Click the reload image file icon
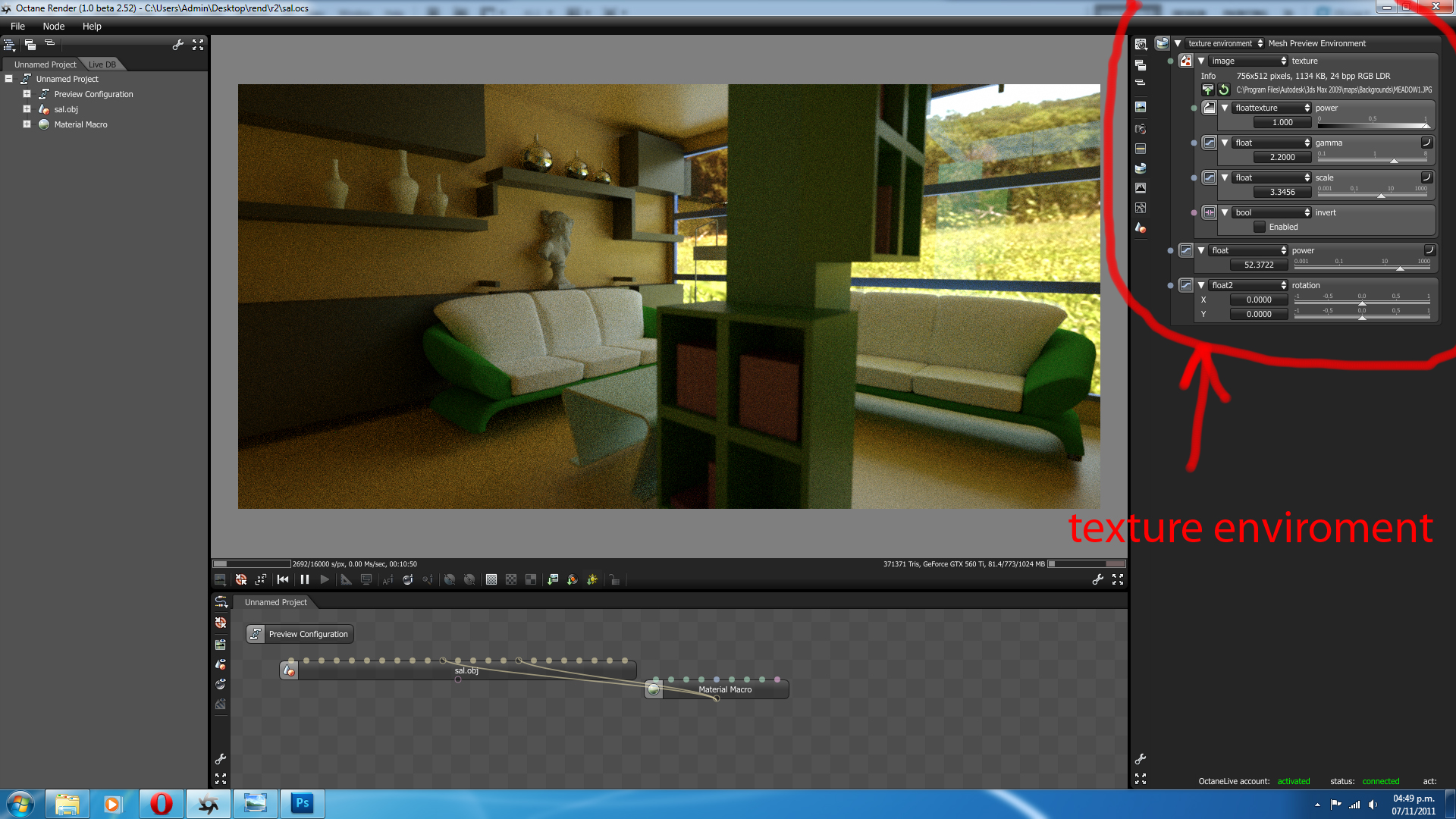 (x=1224, y=90)
